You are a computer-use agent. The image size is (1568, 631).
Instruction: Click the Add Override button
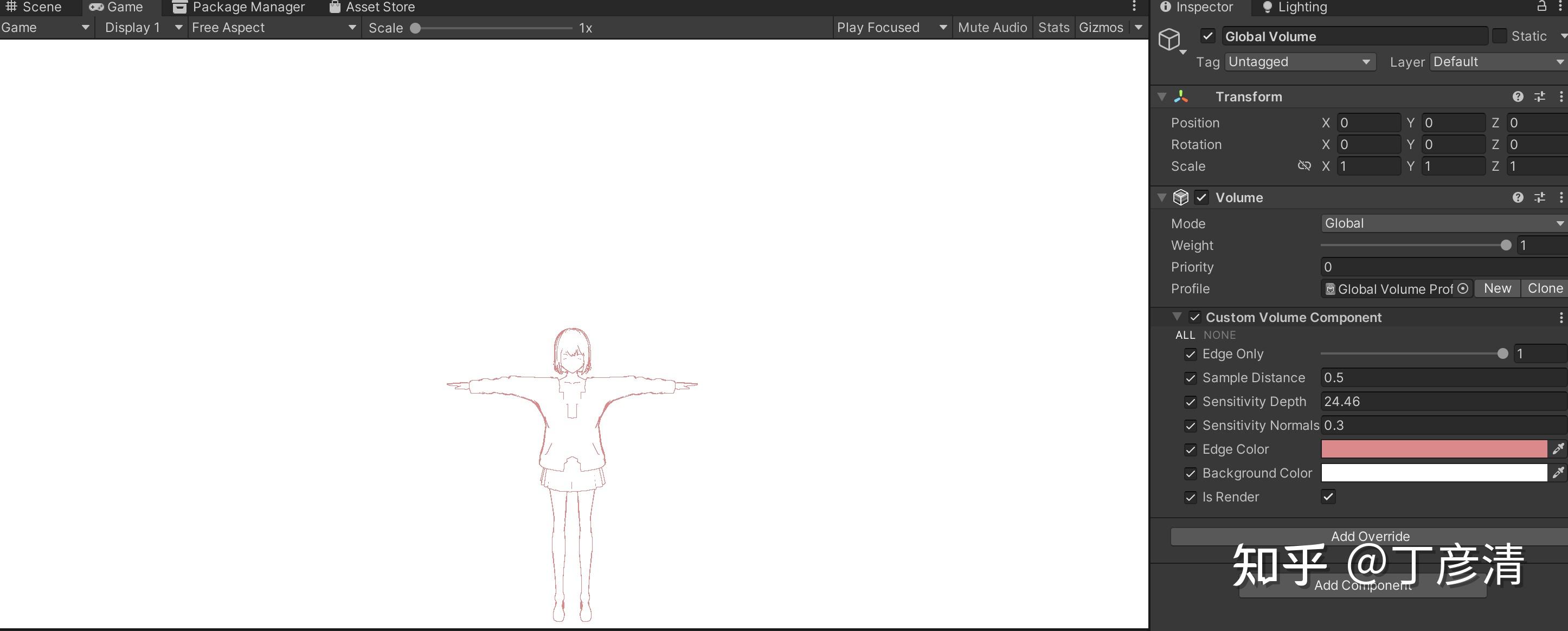tap(1370, 536)
